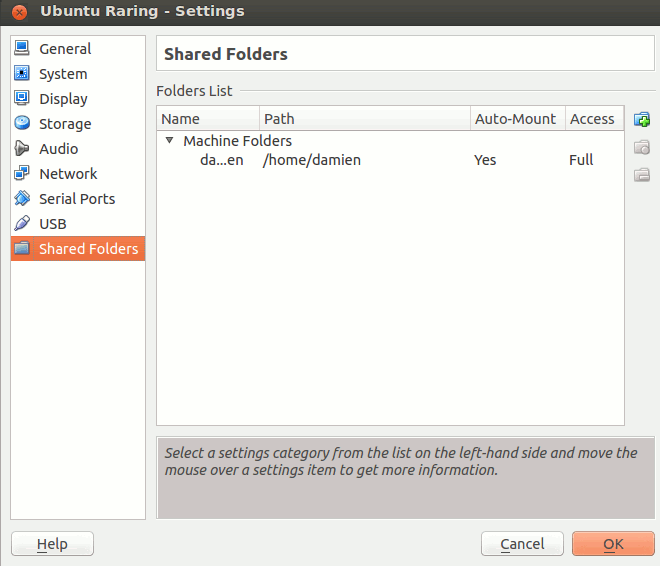The height and width of the screenshot is (566, 660).
Task: Open Serial Ports settings
Action: (77, 199)
